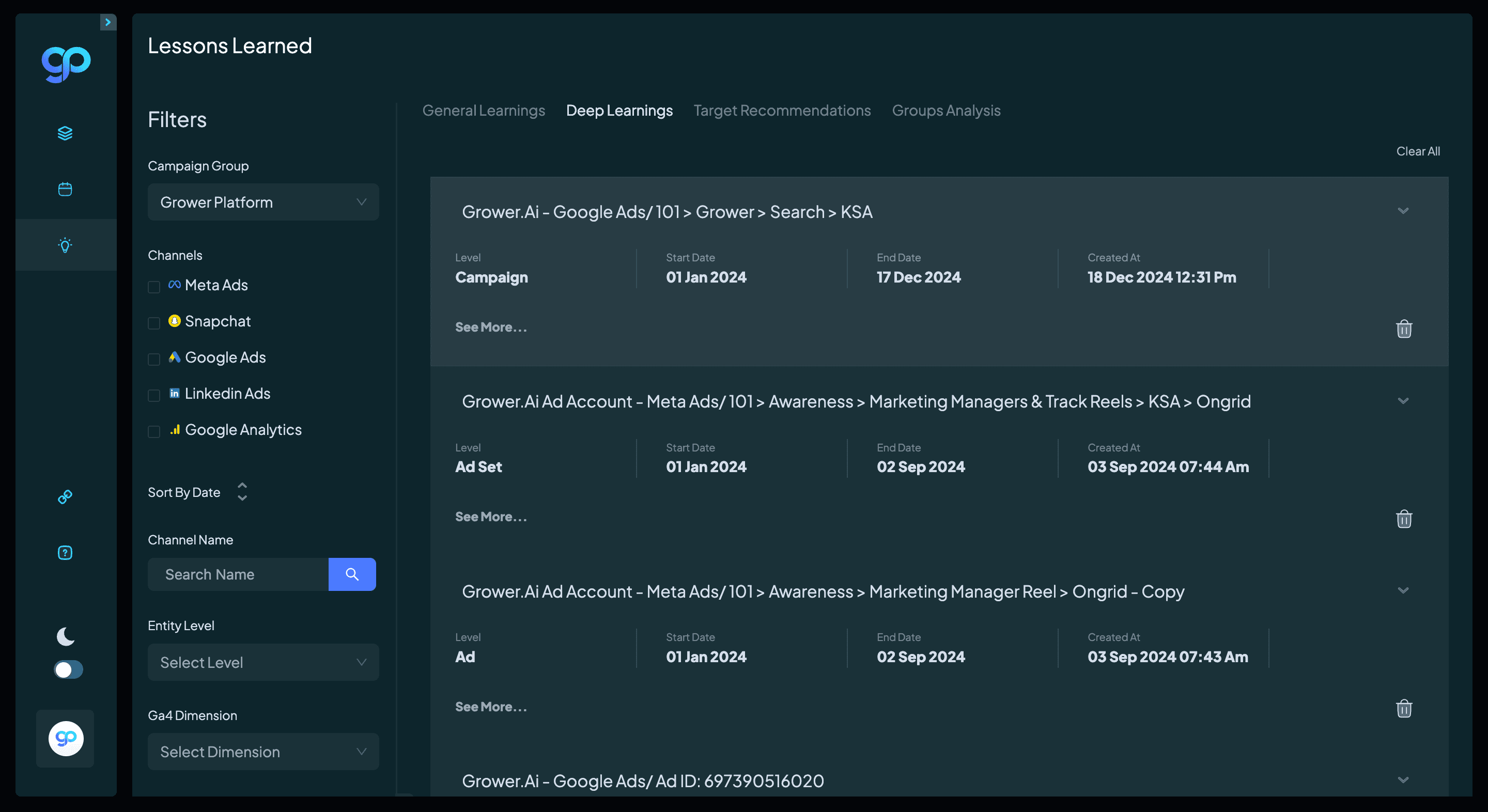1488x812 pixels.
Task: Click the moon dark mode icon
Action: tap(66, 636)
